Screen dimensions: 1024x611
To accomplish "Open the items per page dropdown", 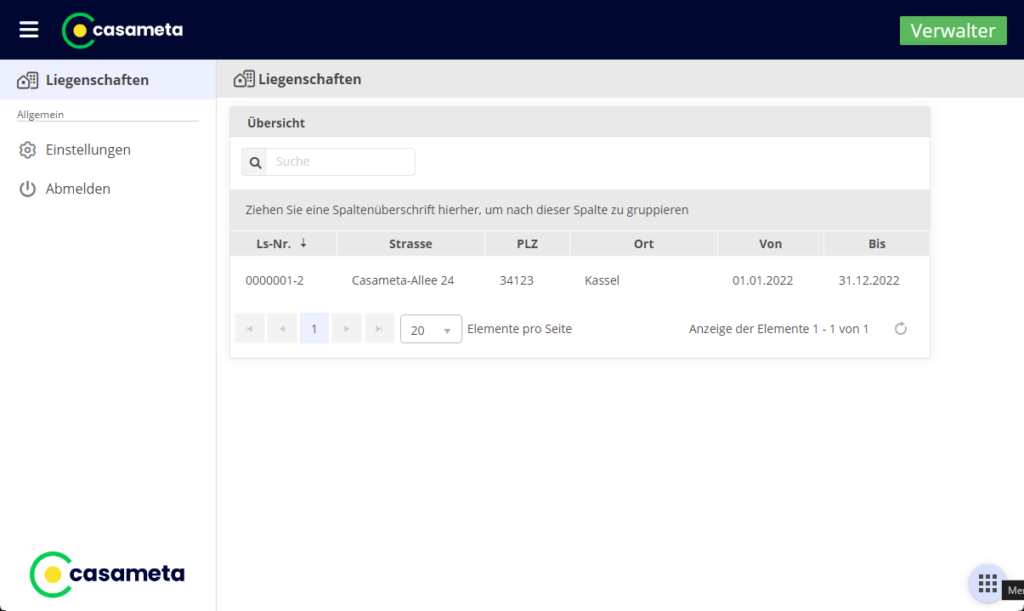I will (431, 329).
